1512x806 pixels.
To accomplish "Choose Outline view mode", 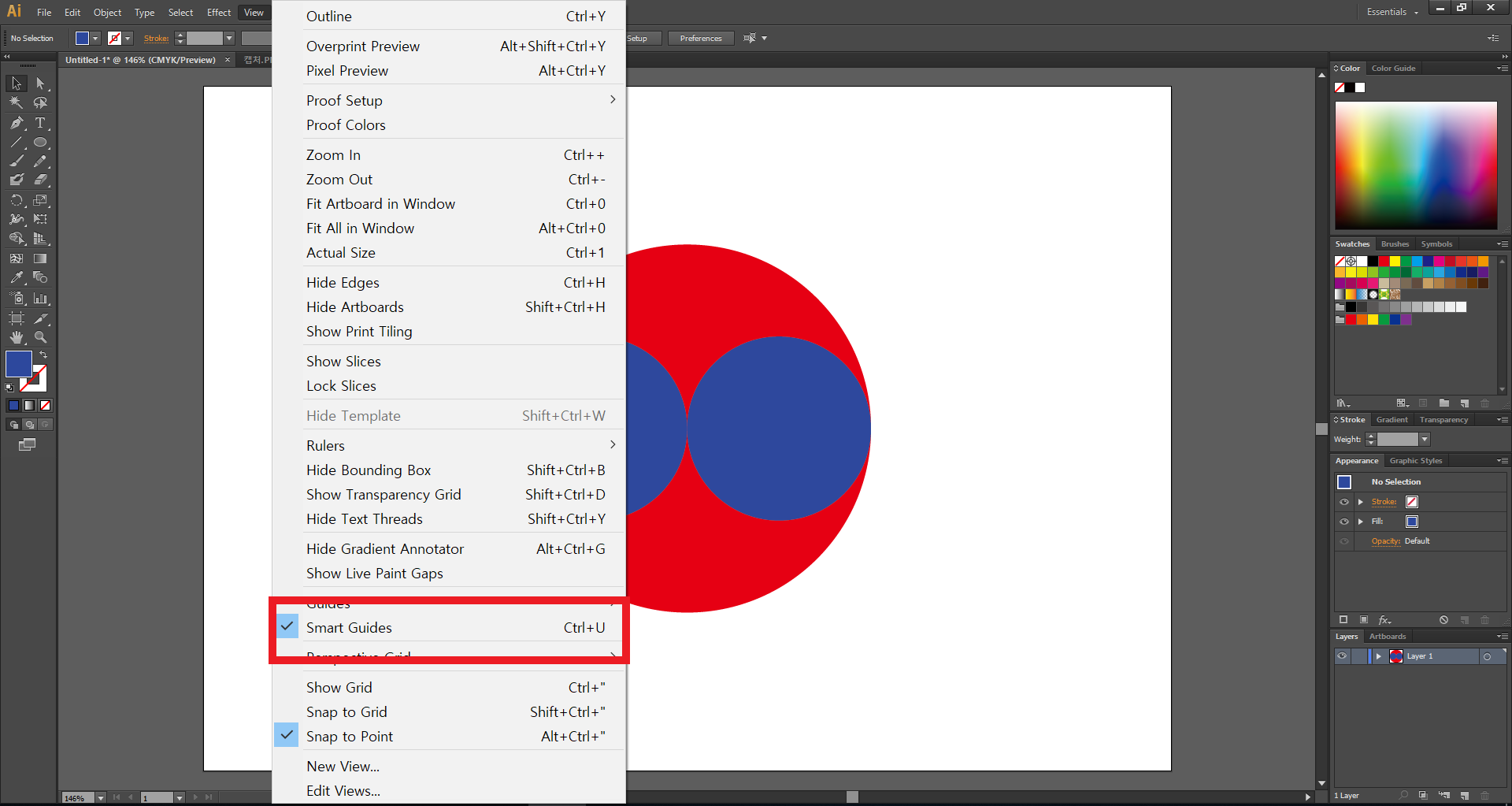I will point(449,17).
